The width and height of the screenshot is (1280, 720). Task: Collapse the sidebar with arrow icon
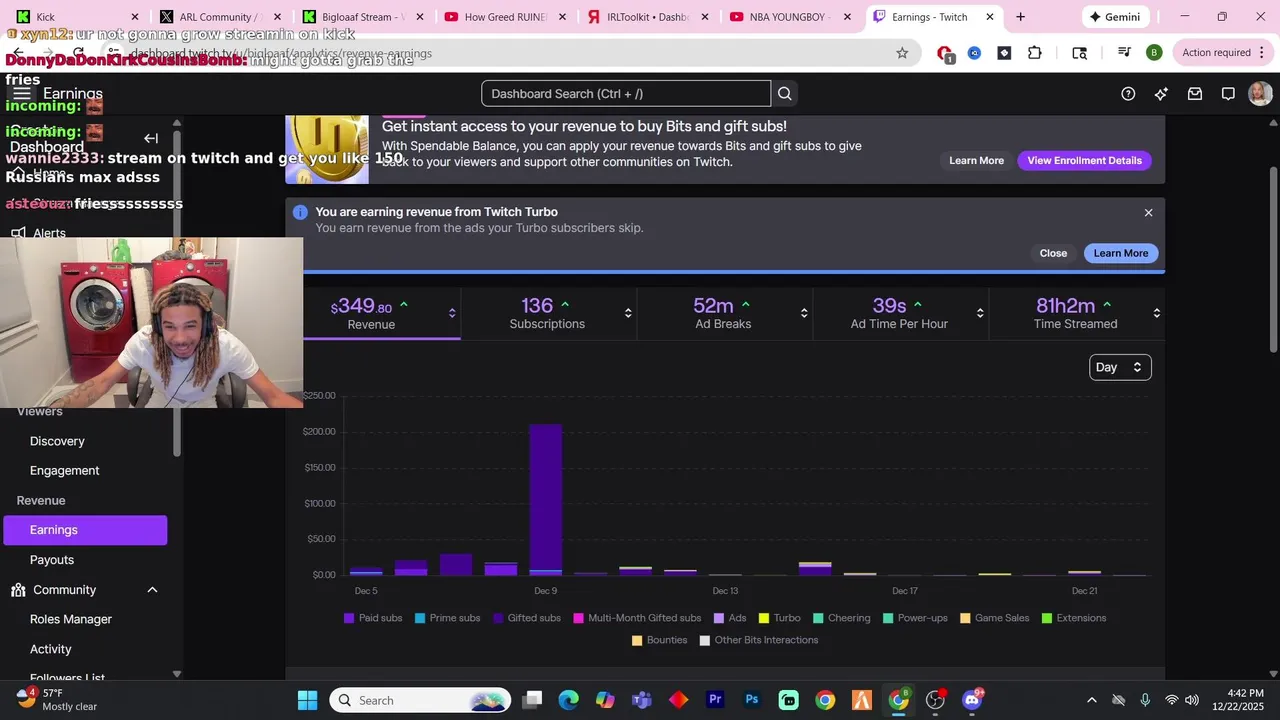[x=151, y=138]
